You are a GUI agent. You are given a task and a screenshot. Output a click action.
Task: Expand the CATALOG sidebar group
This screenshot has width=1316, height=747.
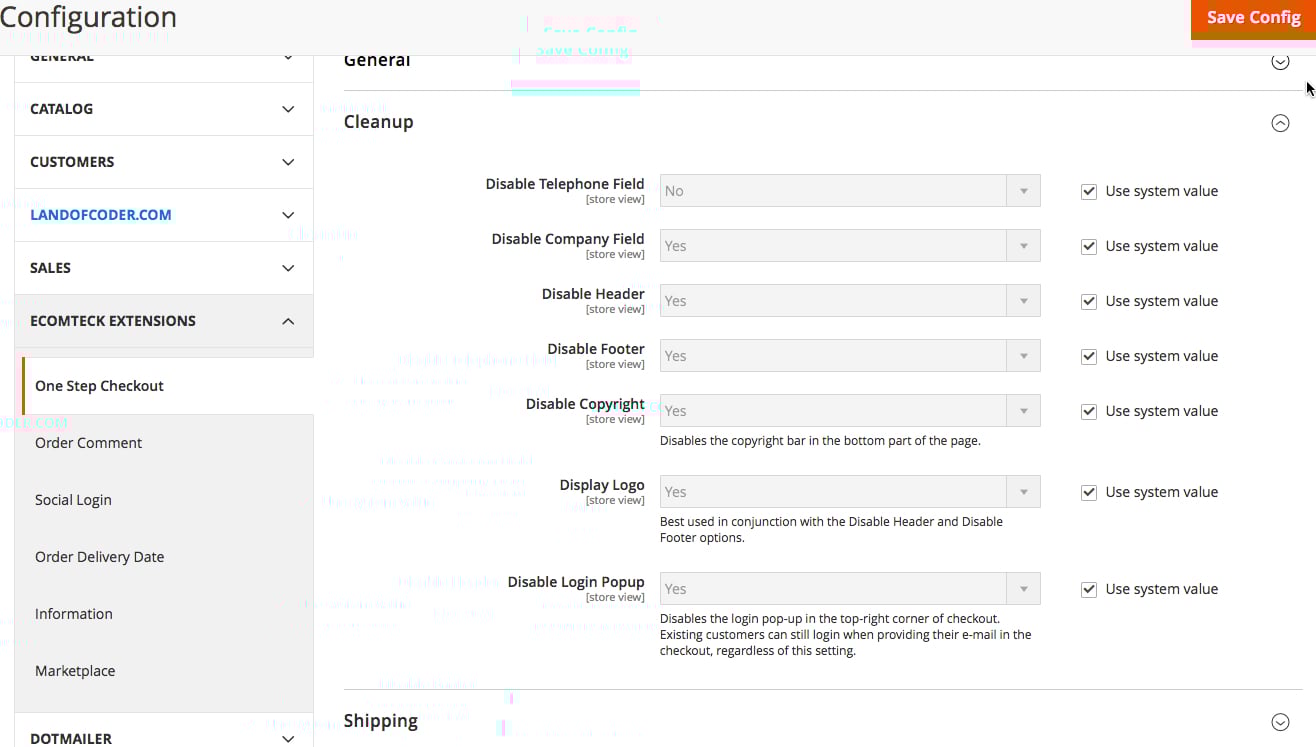(164, 109)
